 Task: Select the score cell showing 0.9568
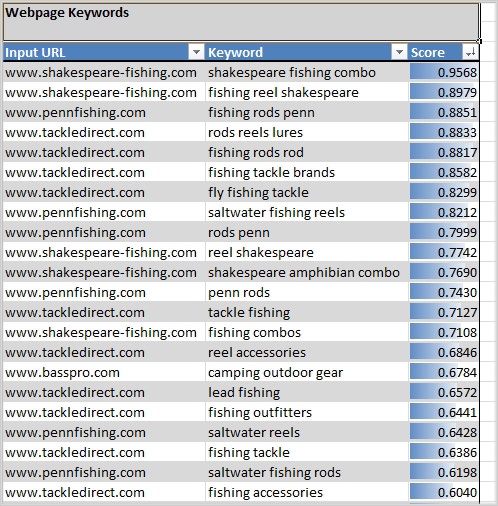(444, 72)
